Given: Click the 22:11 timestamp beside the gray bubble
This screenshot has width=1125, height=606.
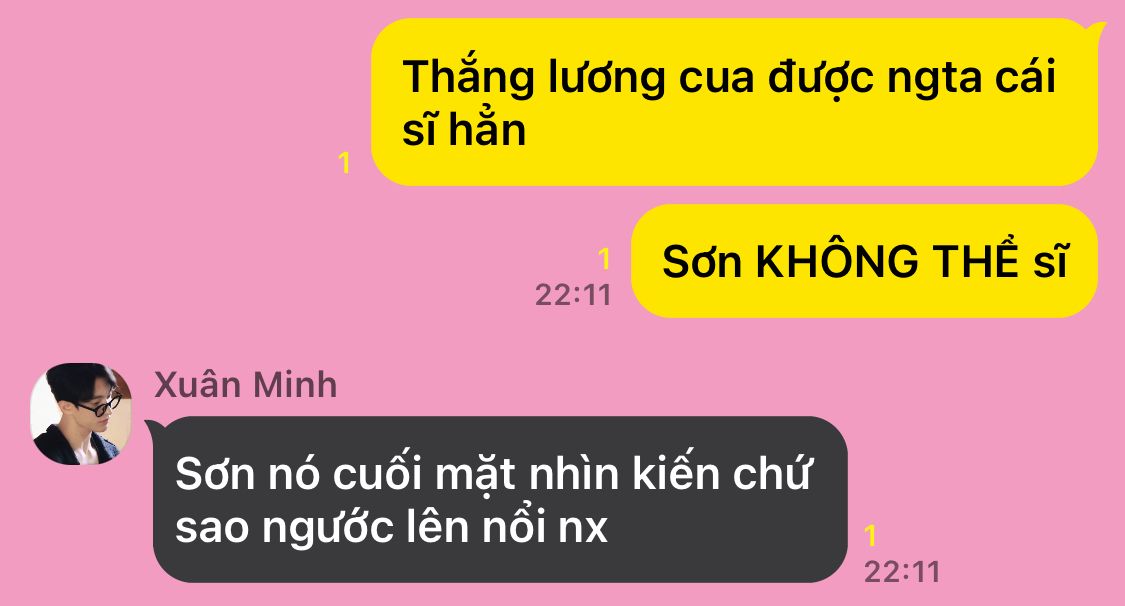Looking at the screenshot, I should click(902, 572).
